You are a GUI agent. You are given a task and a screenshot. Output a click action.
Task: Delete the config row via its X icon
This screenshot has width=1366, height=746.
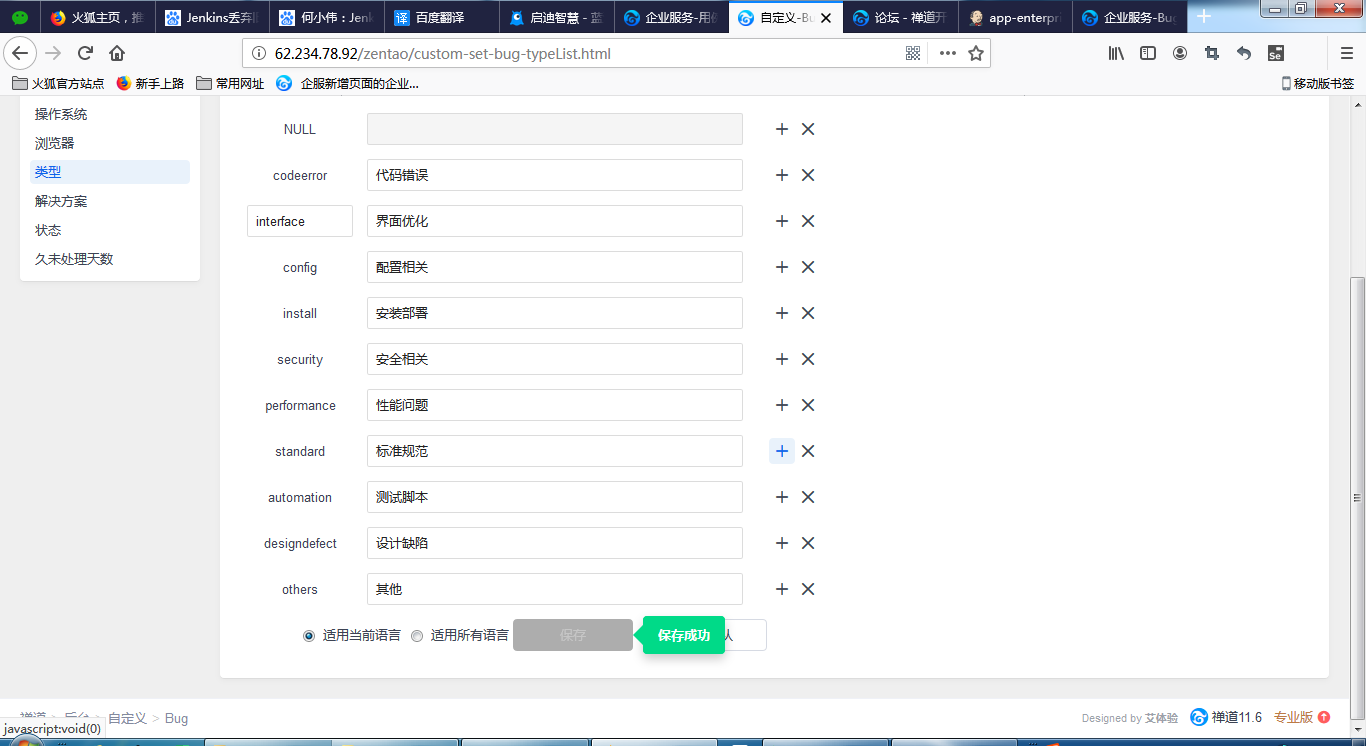click(808, 267)
